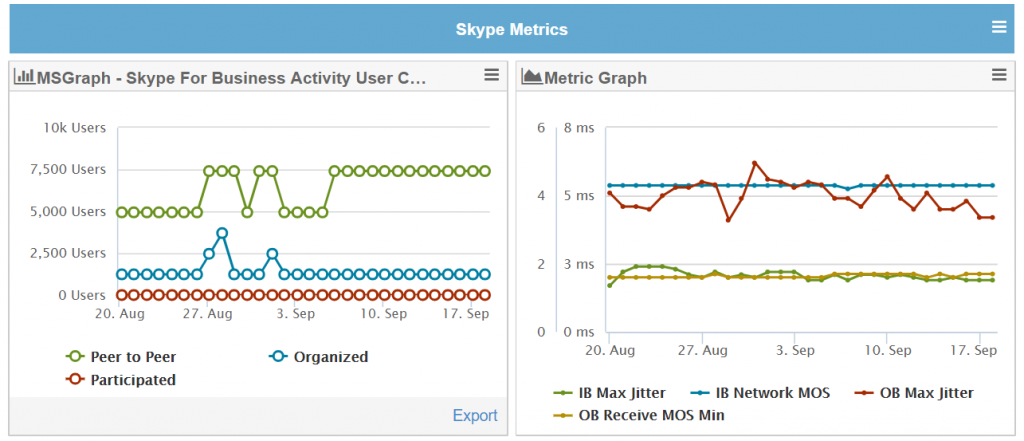This screenshot has height=441, width=1024.
Task: Toggle the Organized legend series
Action: click(319, 357)
